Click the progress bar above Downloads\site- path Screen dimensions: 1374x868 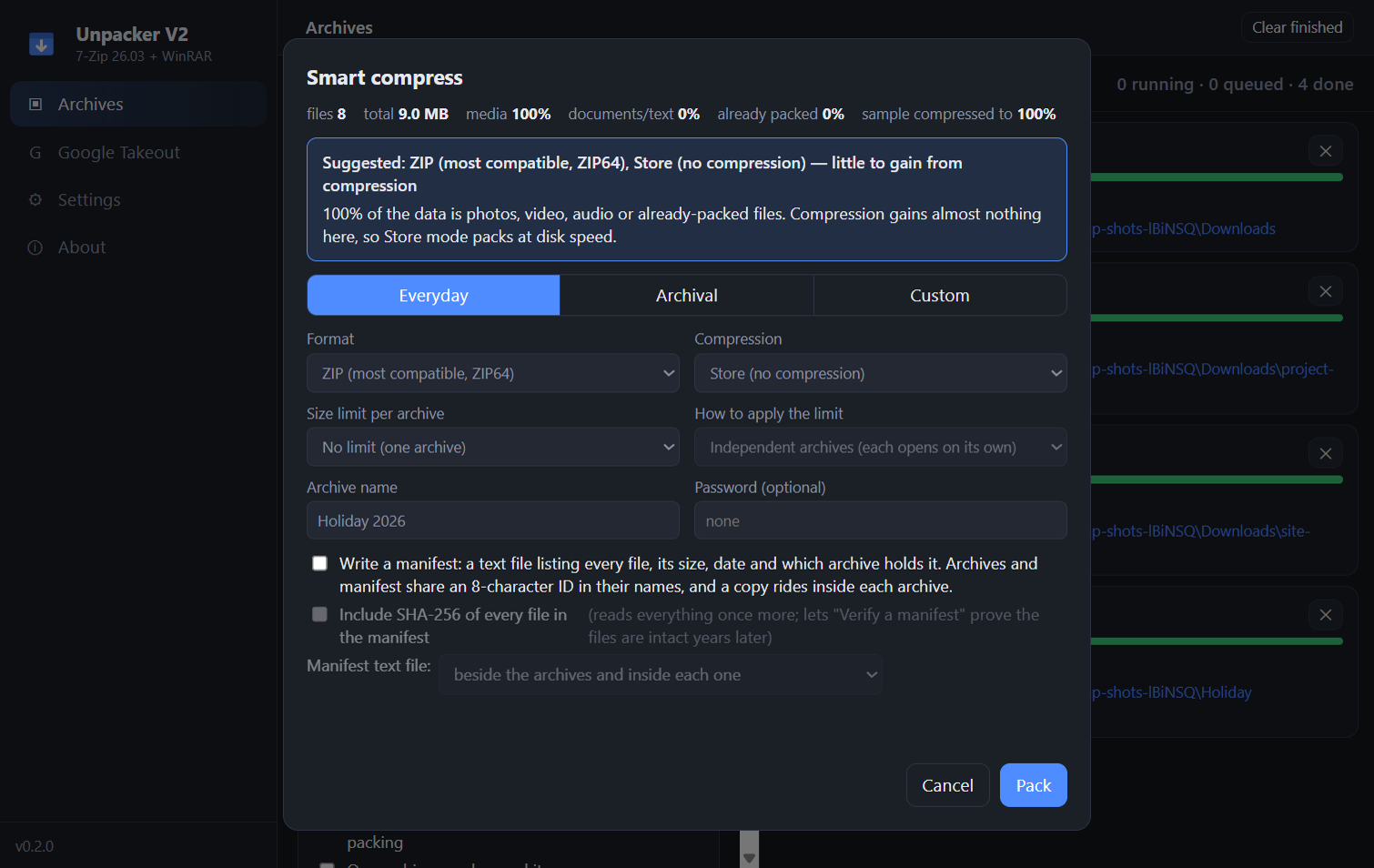point(1217,479)
